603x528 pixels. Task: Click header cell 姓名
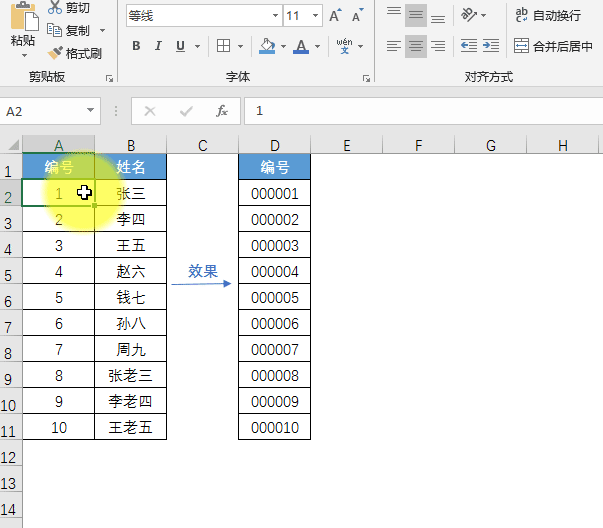(131, 167)
